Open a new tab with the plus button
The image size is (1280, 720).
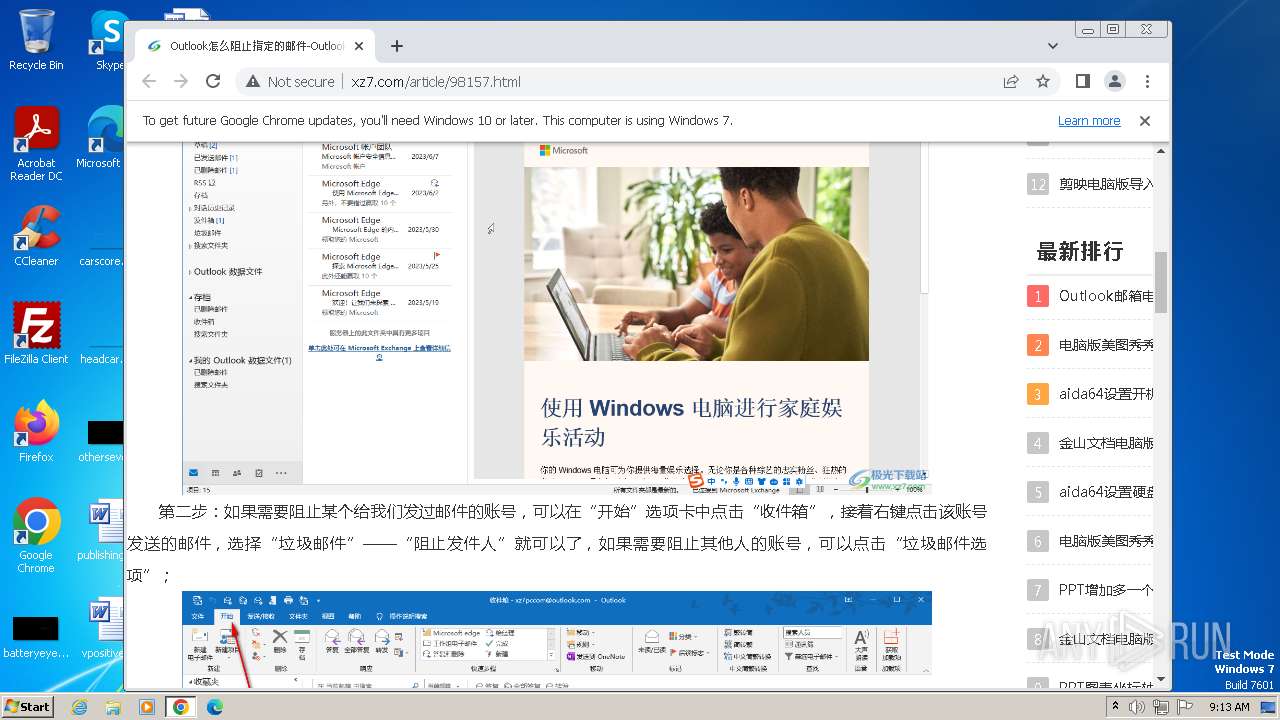(397, 46)
